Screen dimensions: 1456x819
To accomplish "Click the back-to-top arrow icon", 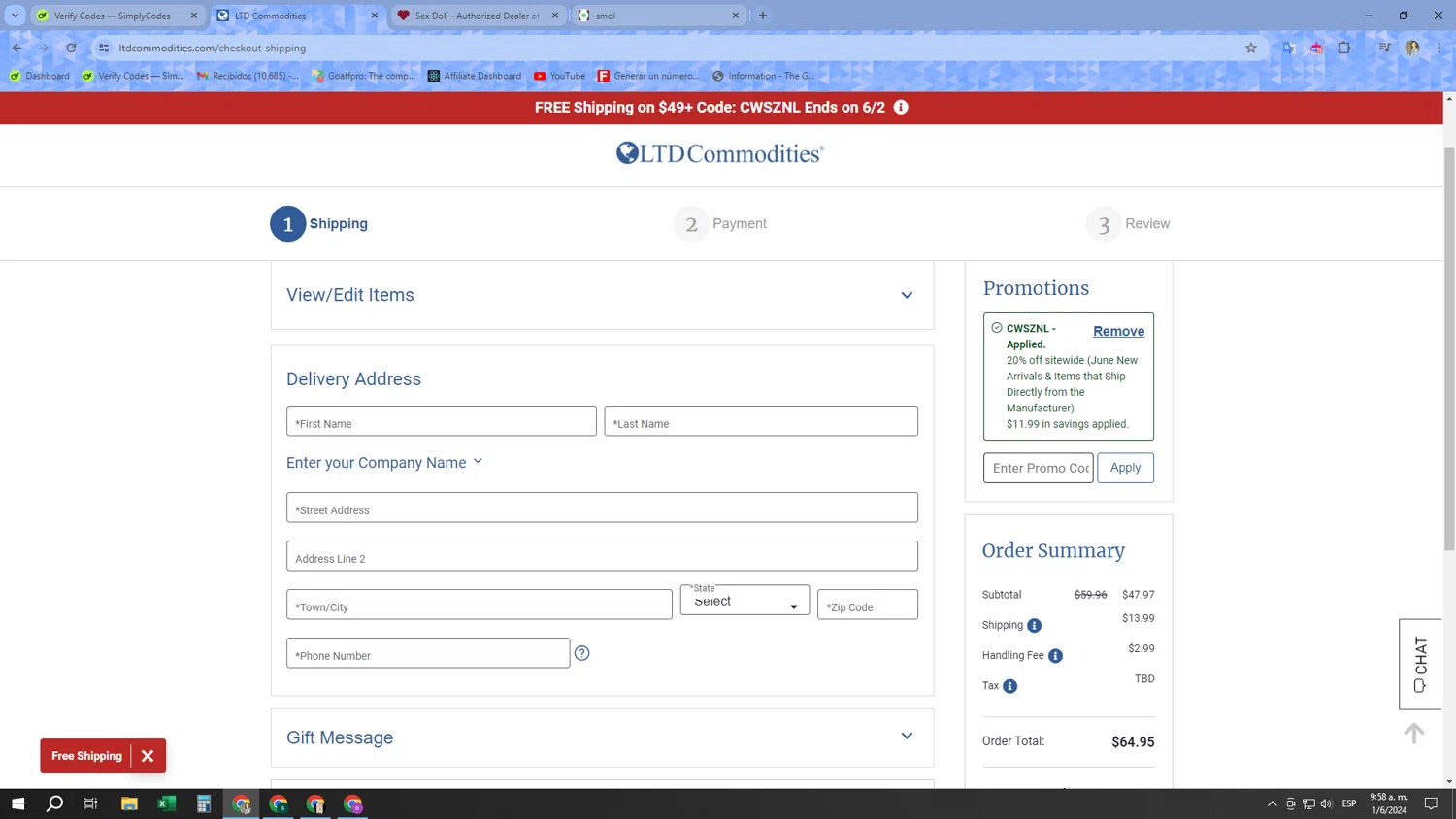I will 1414,734.
